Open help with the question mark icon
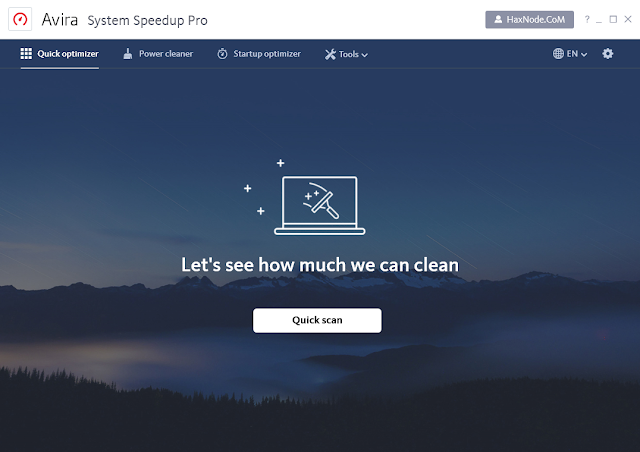This screenshot has width=640, height=452. click(587, 19)
